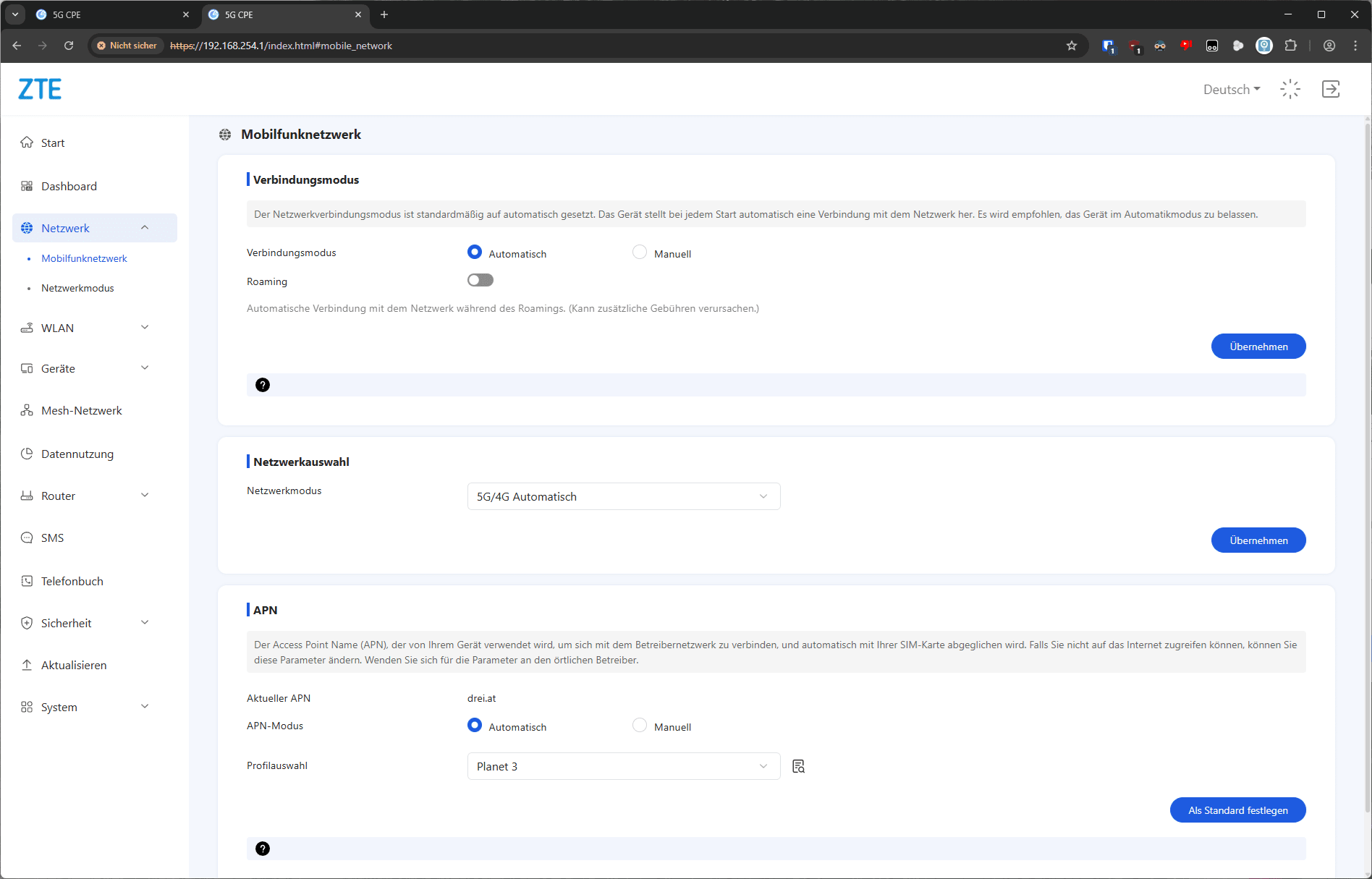This screenshot has width=1372, height=879.
Task: Open Netzwerkmodus submenu item
Action: click(77, 288)
